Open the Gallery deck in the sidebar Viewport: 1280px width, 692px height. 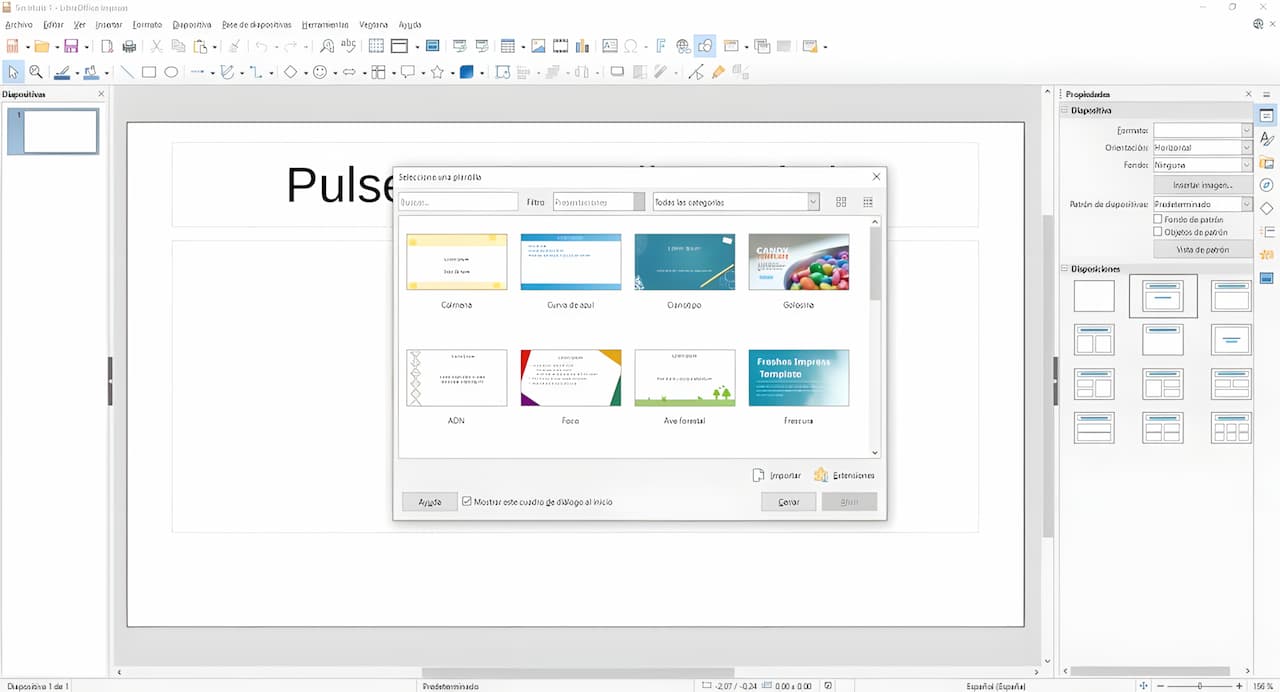[x=1267, y=162]
